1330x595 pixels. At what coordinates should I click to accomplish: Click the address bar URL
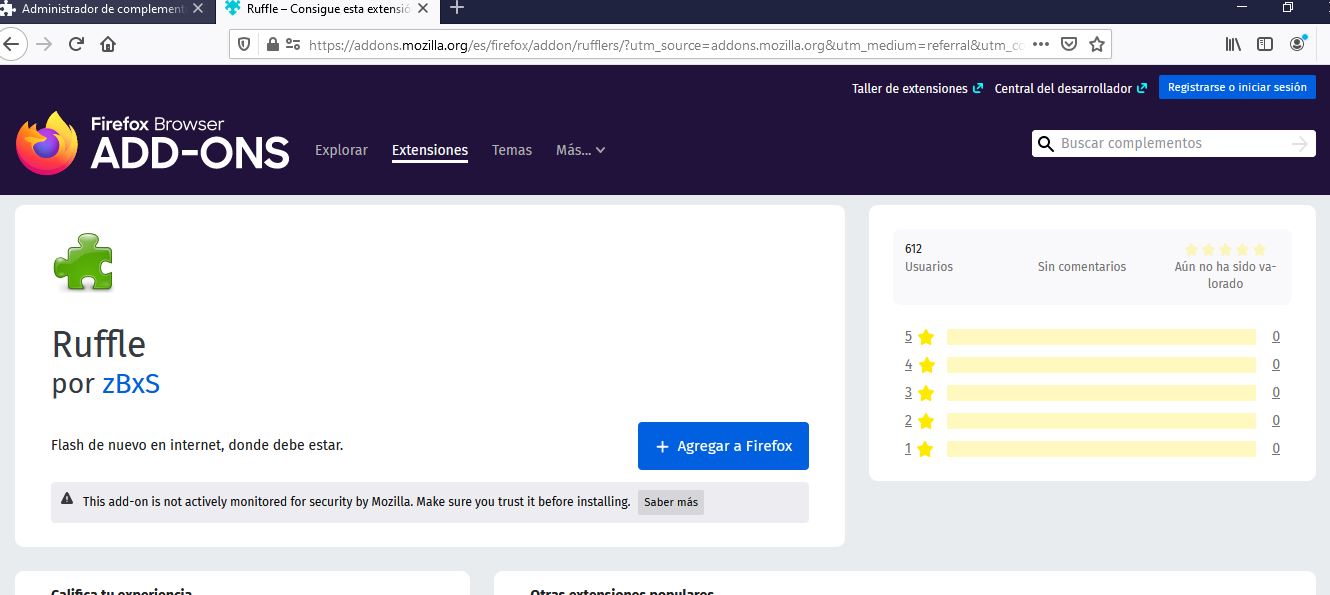tap(666, 44)
